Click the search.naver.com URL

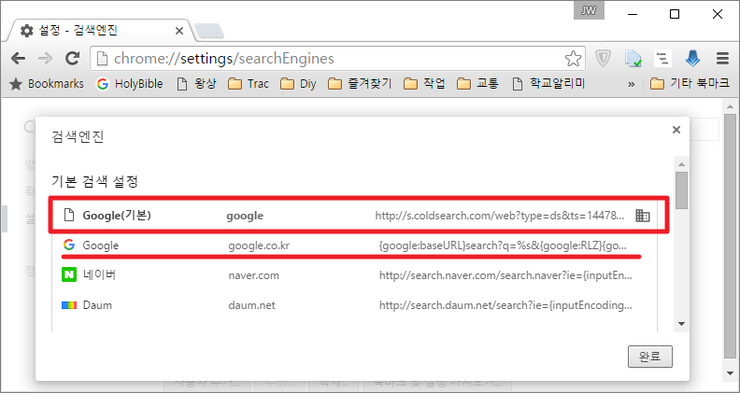pyautogui.click(x=505, y=275)
